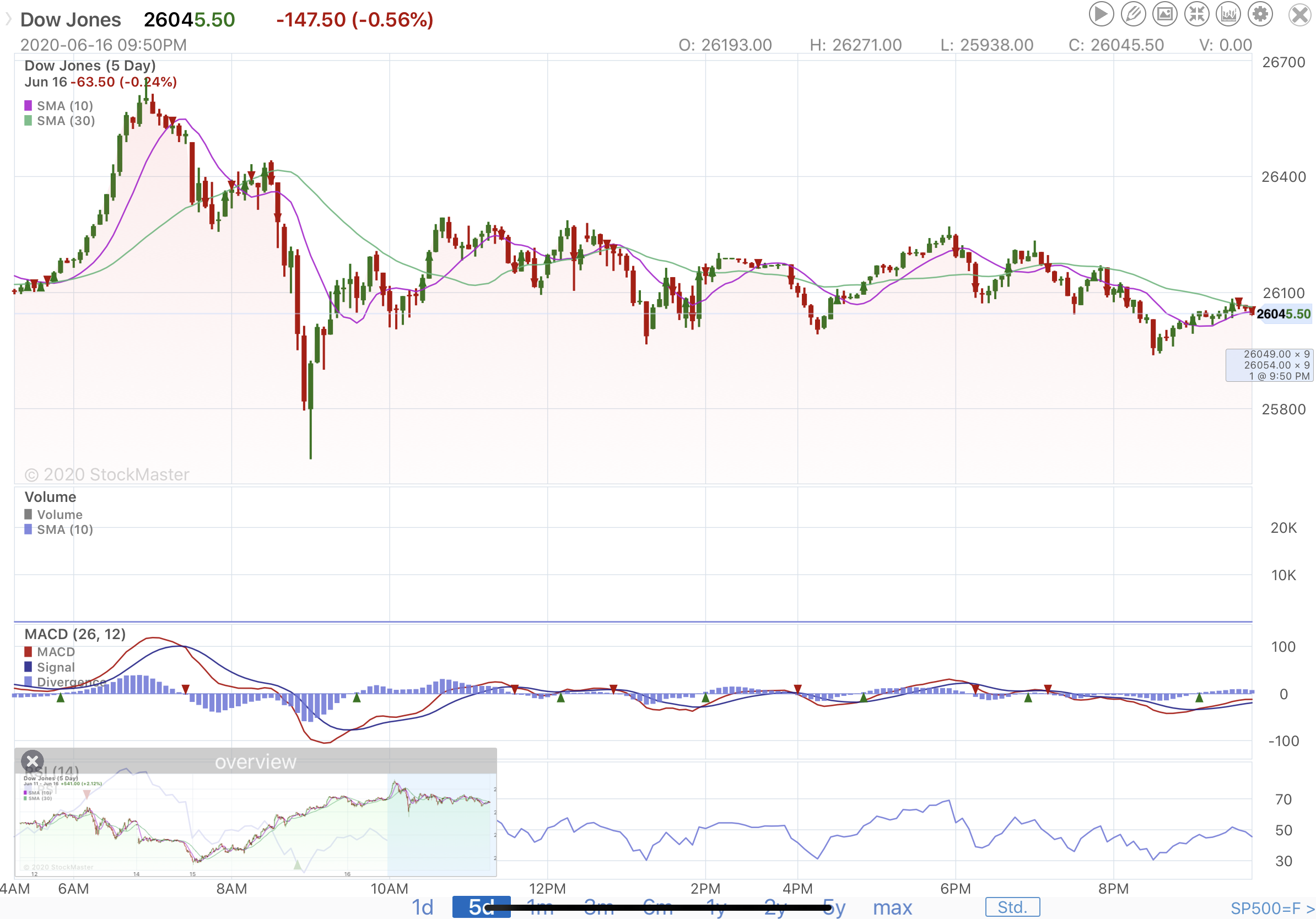The width and height of the screenshot is (1316, 919).
Task: Click the bid/ask quote box at 9:50 PM
Action: (1269, 365)
